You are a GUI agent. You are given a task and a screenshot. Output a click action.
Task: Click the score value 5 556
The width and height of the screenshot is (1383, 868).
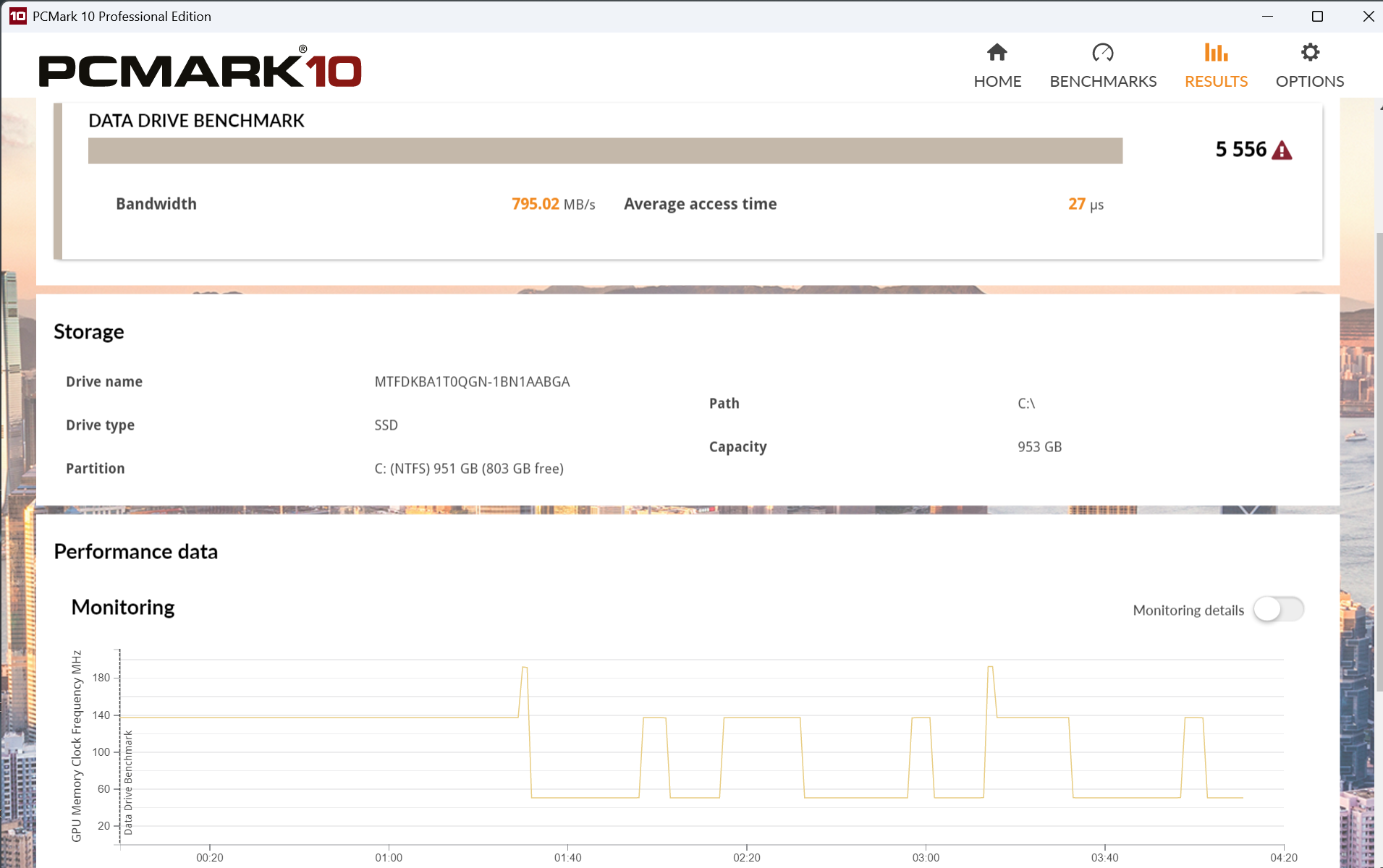[1240, 150]
